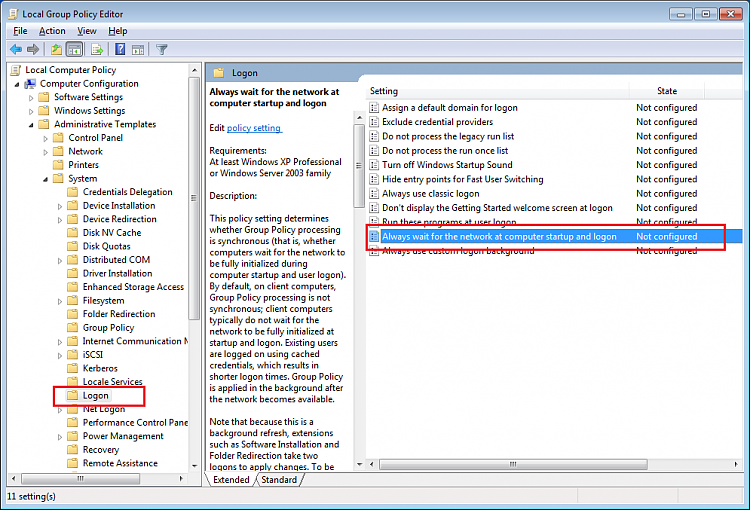Image resolution: width=750 pixels, height=510 pixels.
Task: Toggle the Show/Hide Action Pane icon
Action: 138,49
